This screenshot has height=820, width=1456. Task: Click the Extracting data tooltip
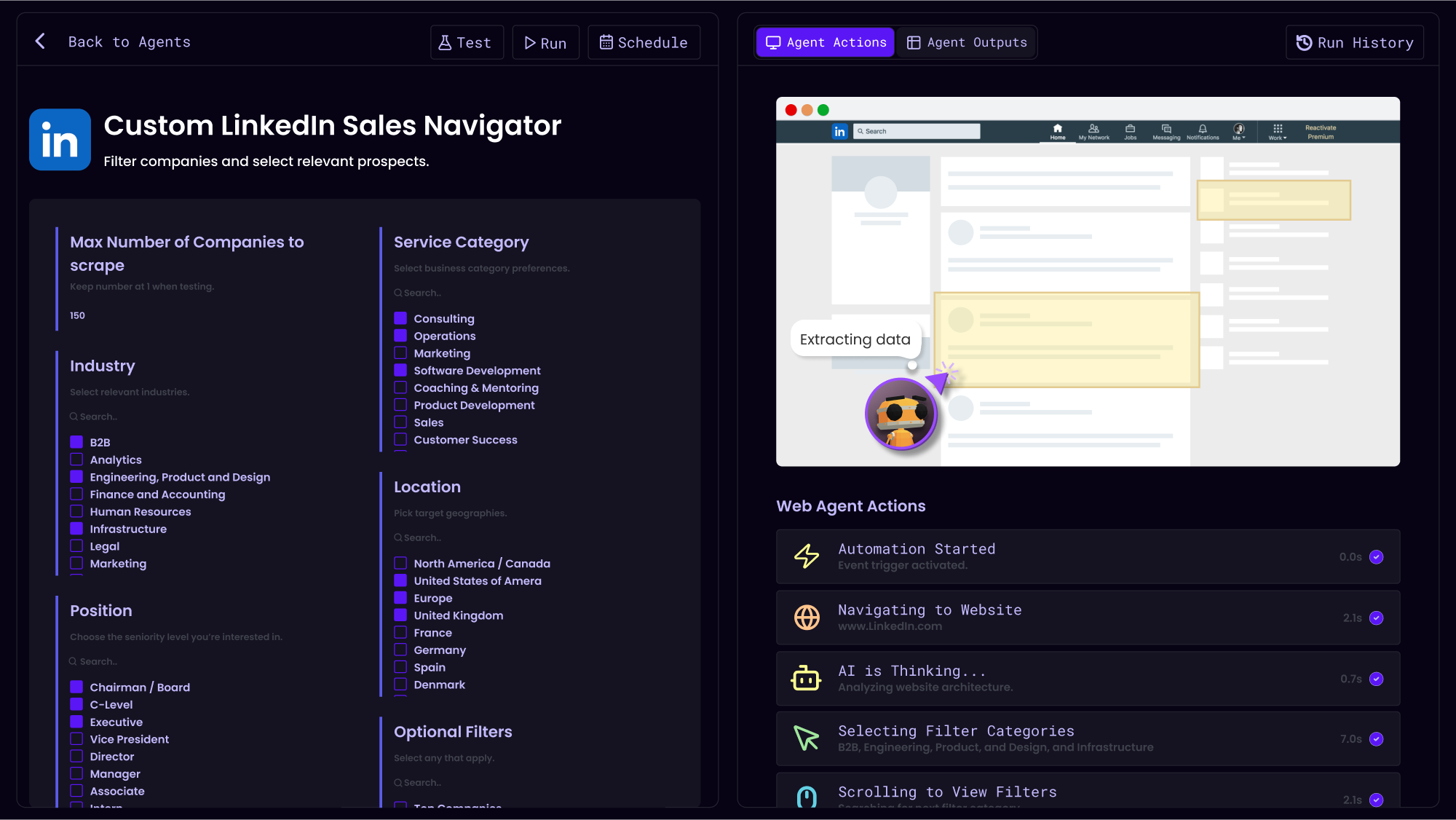pos(855,339)
